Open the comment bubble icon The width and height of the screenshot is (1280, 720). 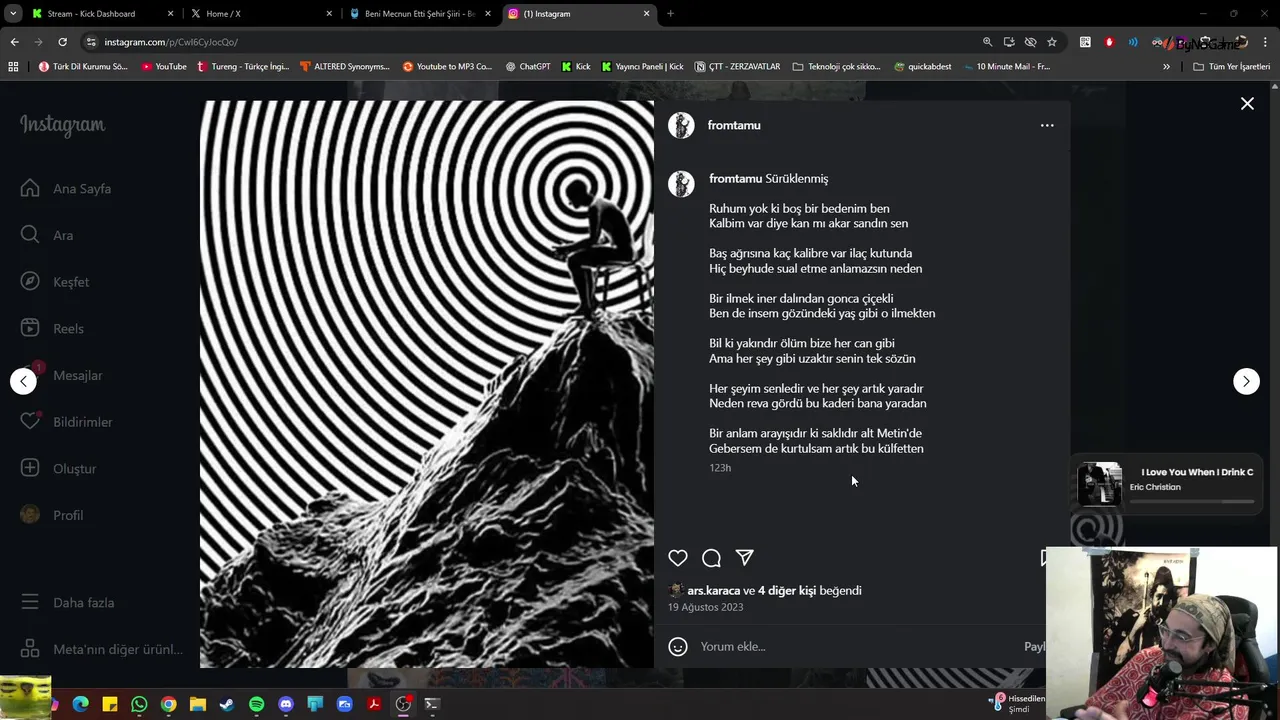(711, 558)
